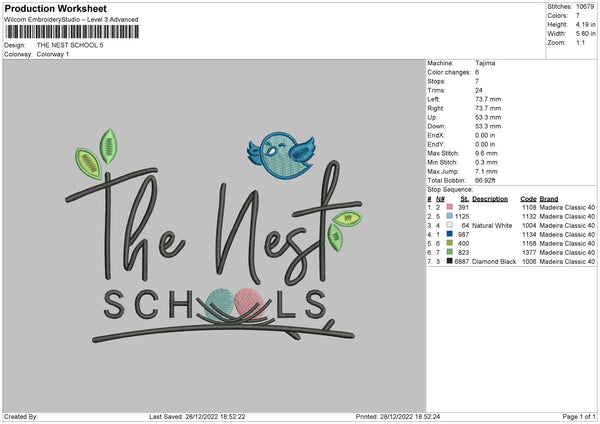Select the light blue swatch for code 1132
The image size is (600, 424).
point(449,216)
